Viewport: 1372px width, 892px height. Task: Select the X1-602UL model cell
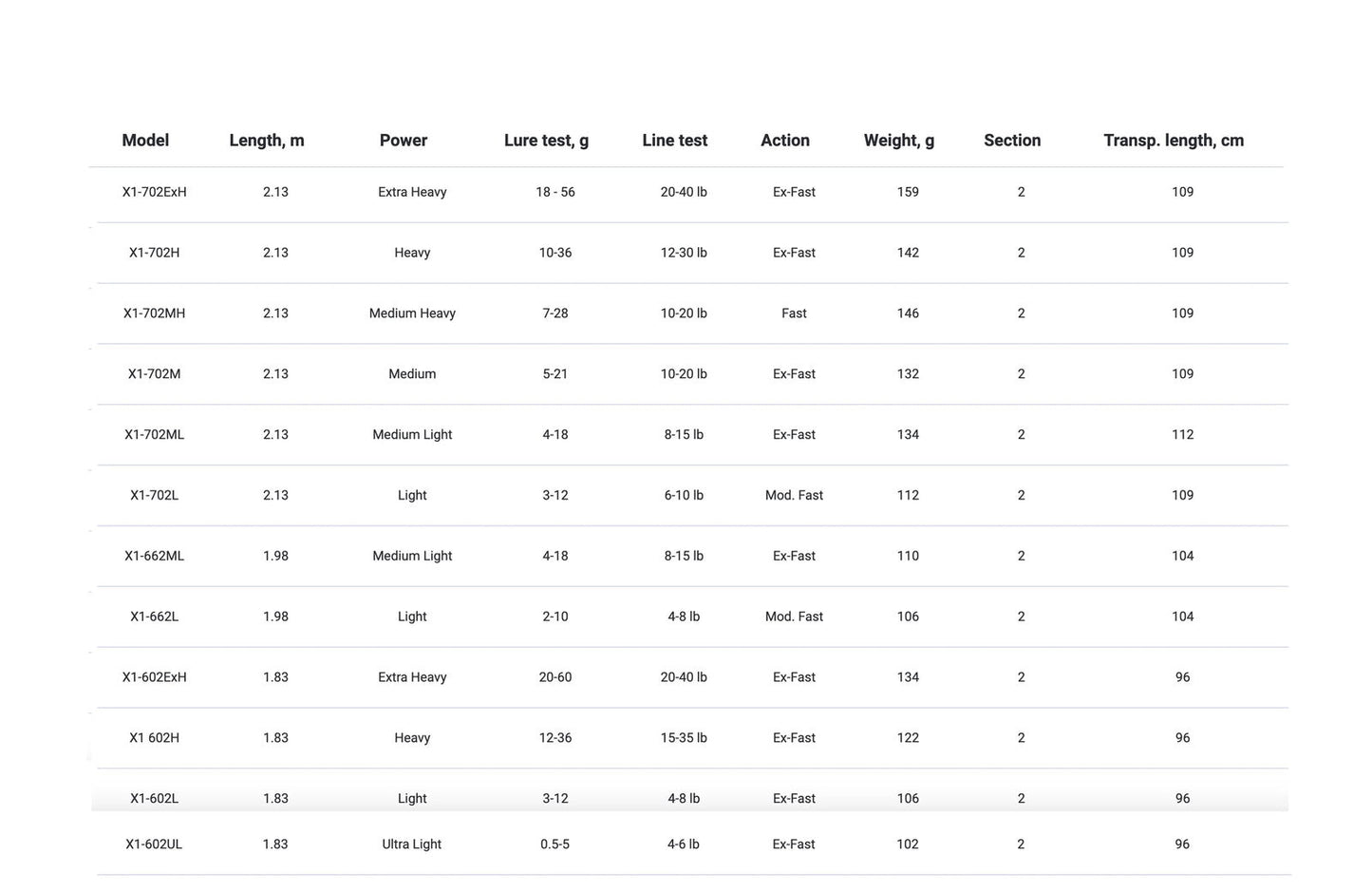tap(154, 845)
